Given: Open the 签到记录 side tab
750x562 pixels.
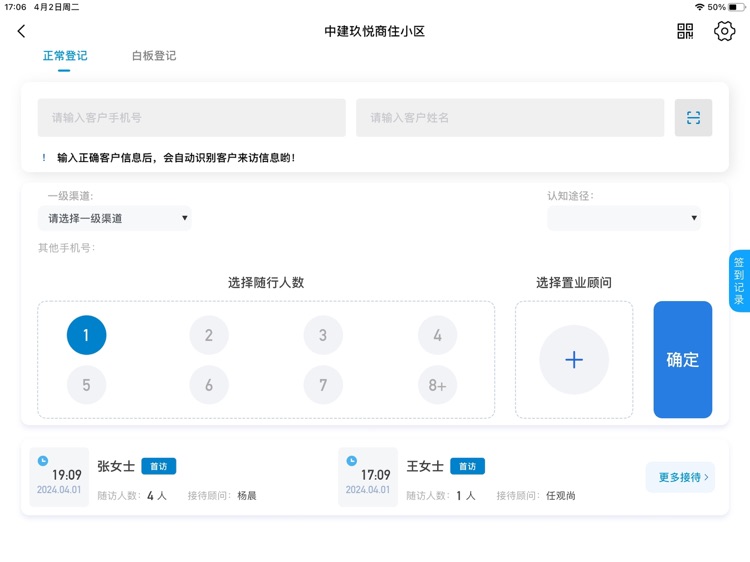Looking at the screenshot, I should pyautogui.click(x=739, y=281).
